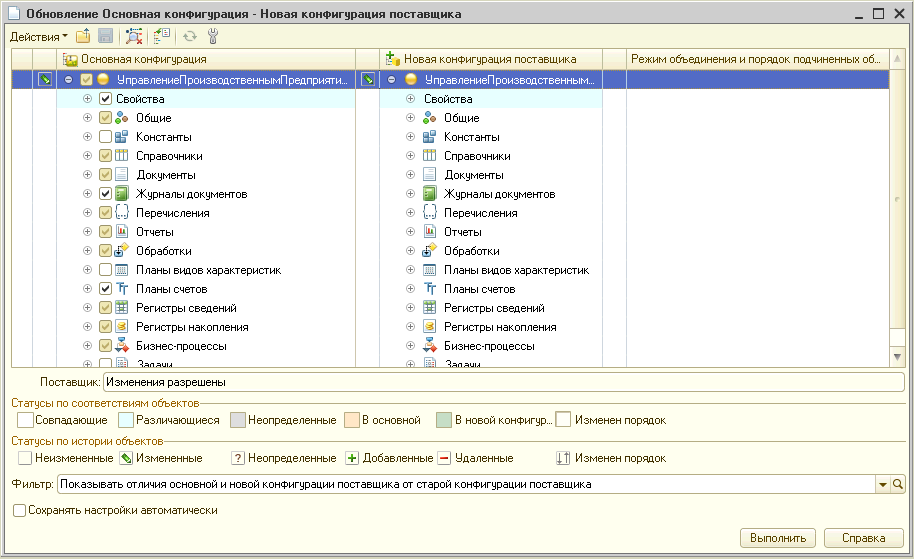Click the Поставщик field Изменения разрешены
Viewport: 914px width, 559px height.
pyautogui.click(x=504, y=382)
